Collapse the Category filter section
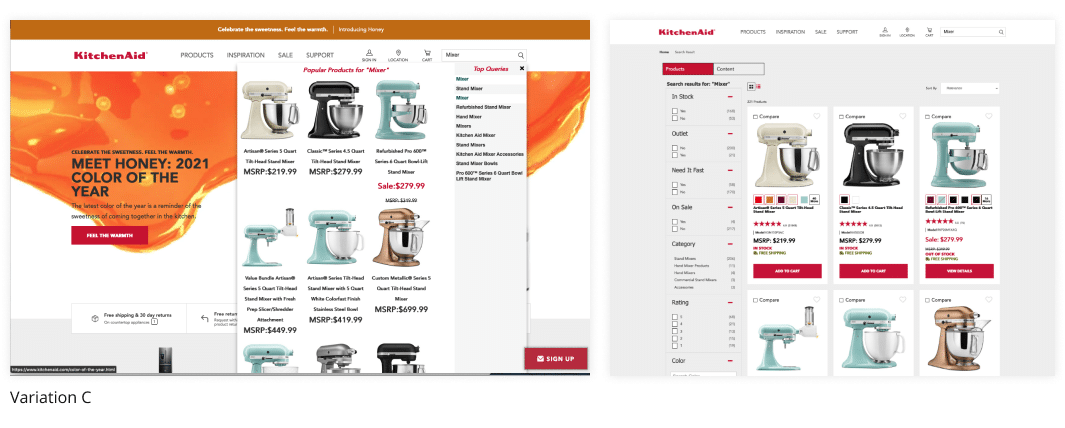This screenshot has height=428, width=1065. 729,244
